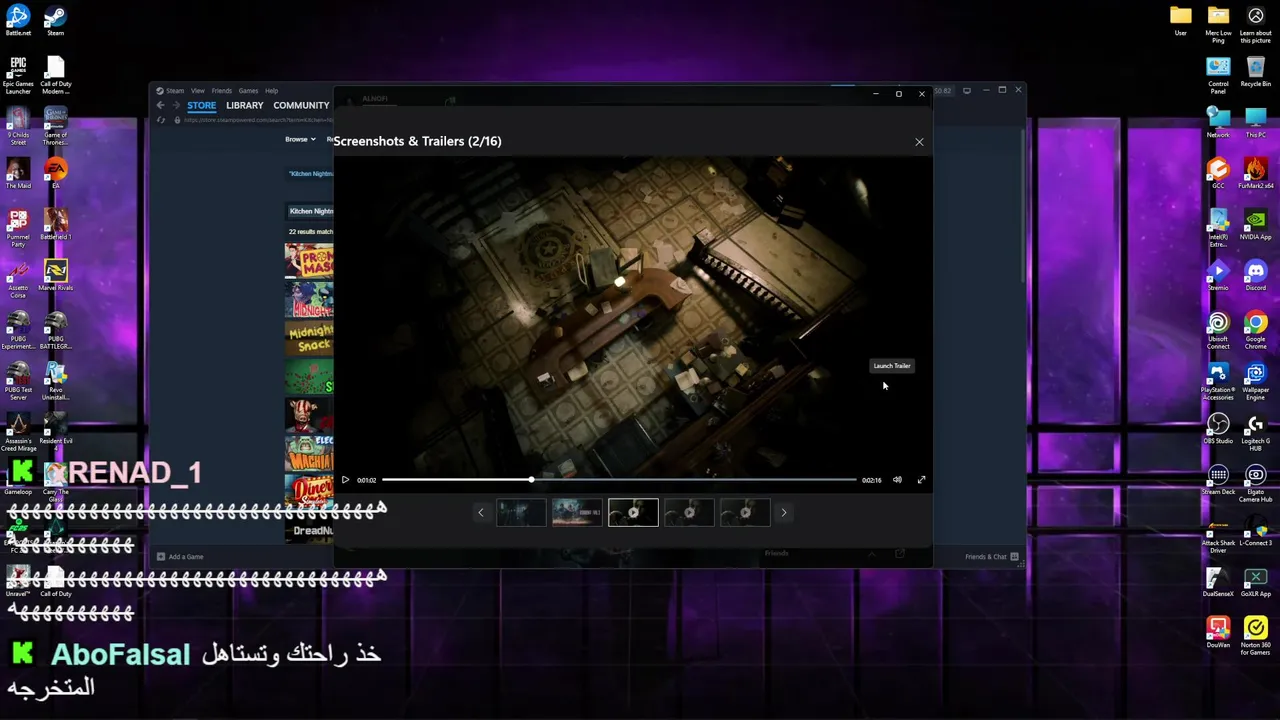Open Google Chrome desktop shortcut
This screenshot has height=720, width=1280.
[1256, 330]
